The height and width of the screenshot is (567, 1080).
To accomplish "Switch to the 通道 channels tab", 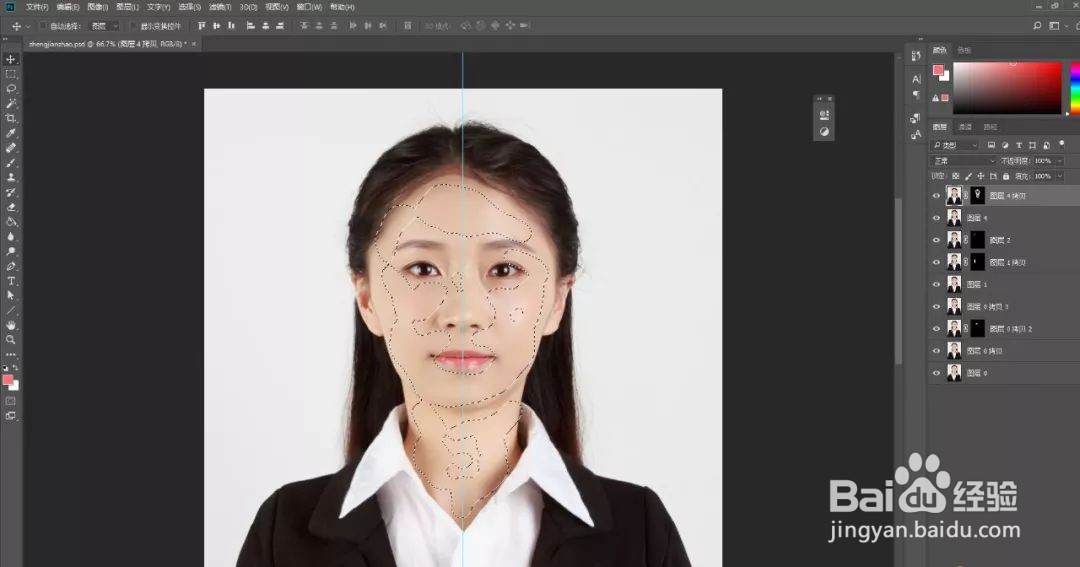I will click(965, 127).
